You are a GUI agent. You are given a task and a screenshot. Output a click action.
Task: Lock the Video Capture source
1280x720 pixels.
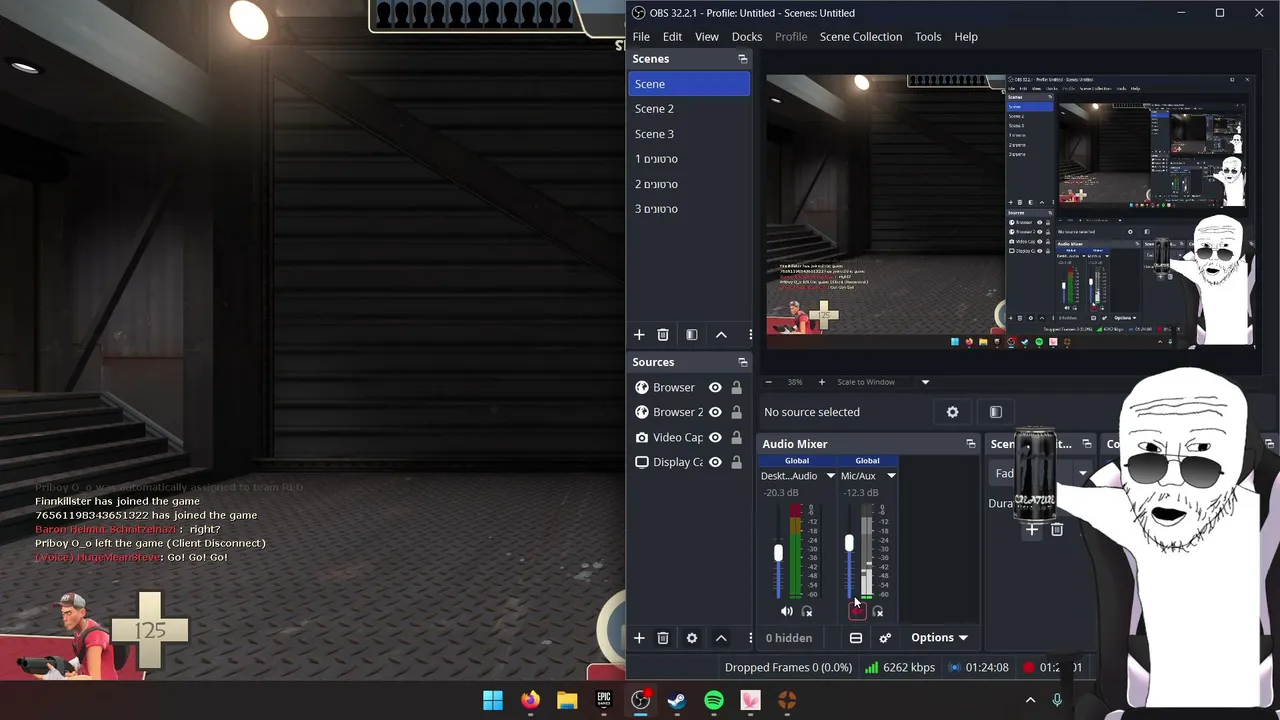pyautogui.click(x=737, y=438)
